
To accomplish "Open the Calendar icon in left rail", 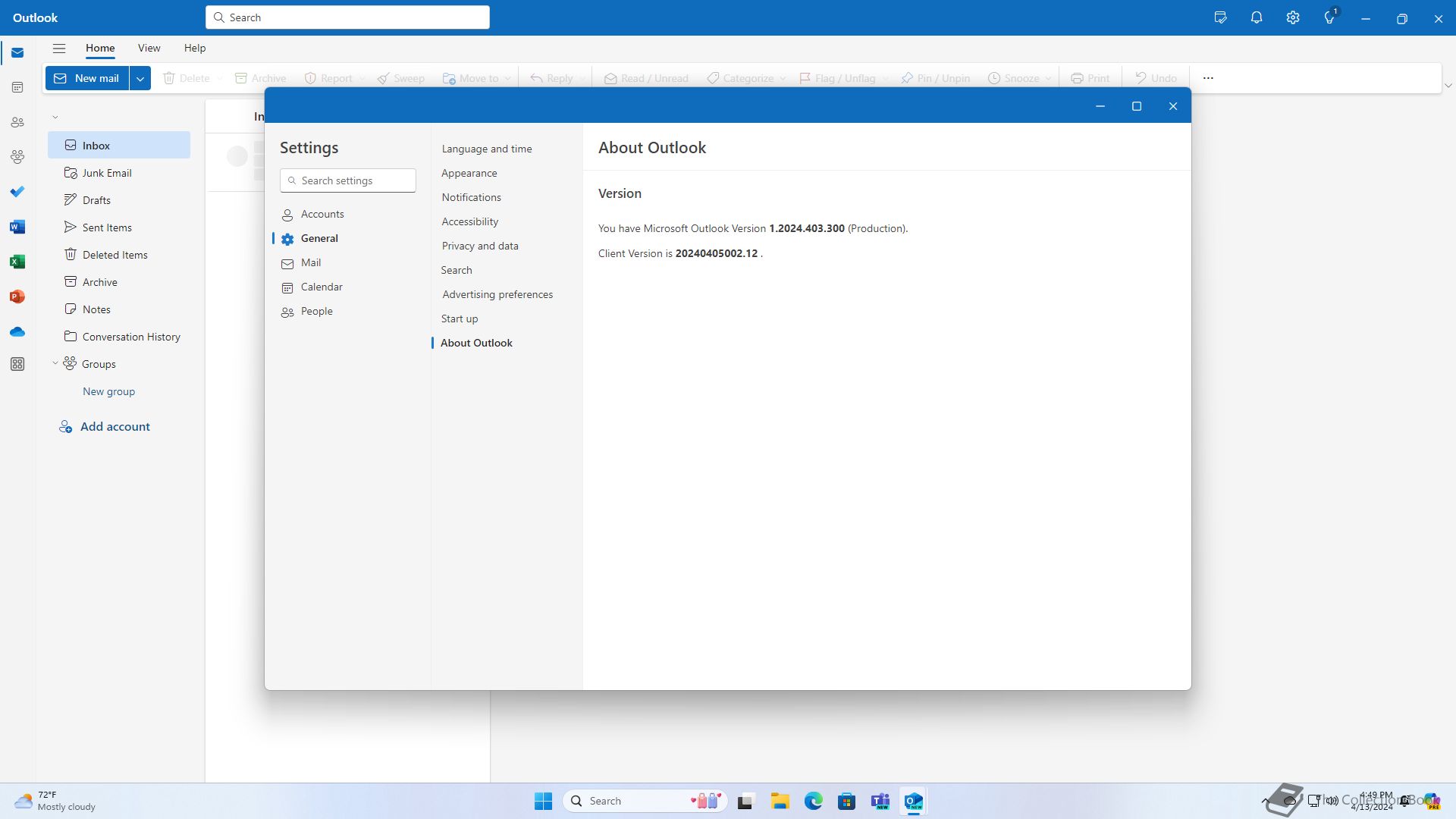I will (17, 87).
